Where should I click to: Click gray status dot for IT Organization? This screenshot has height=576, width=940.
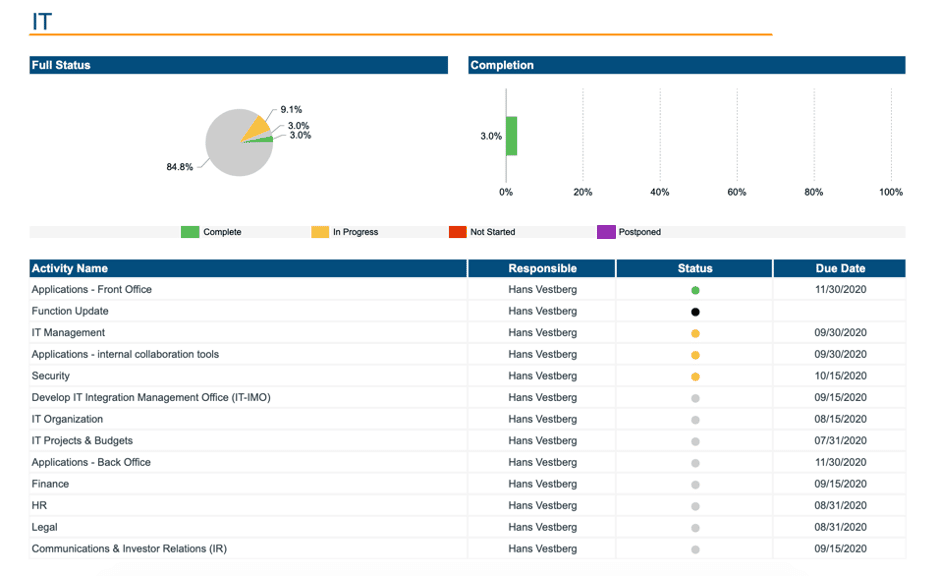695,420
